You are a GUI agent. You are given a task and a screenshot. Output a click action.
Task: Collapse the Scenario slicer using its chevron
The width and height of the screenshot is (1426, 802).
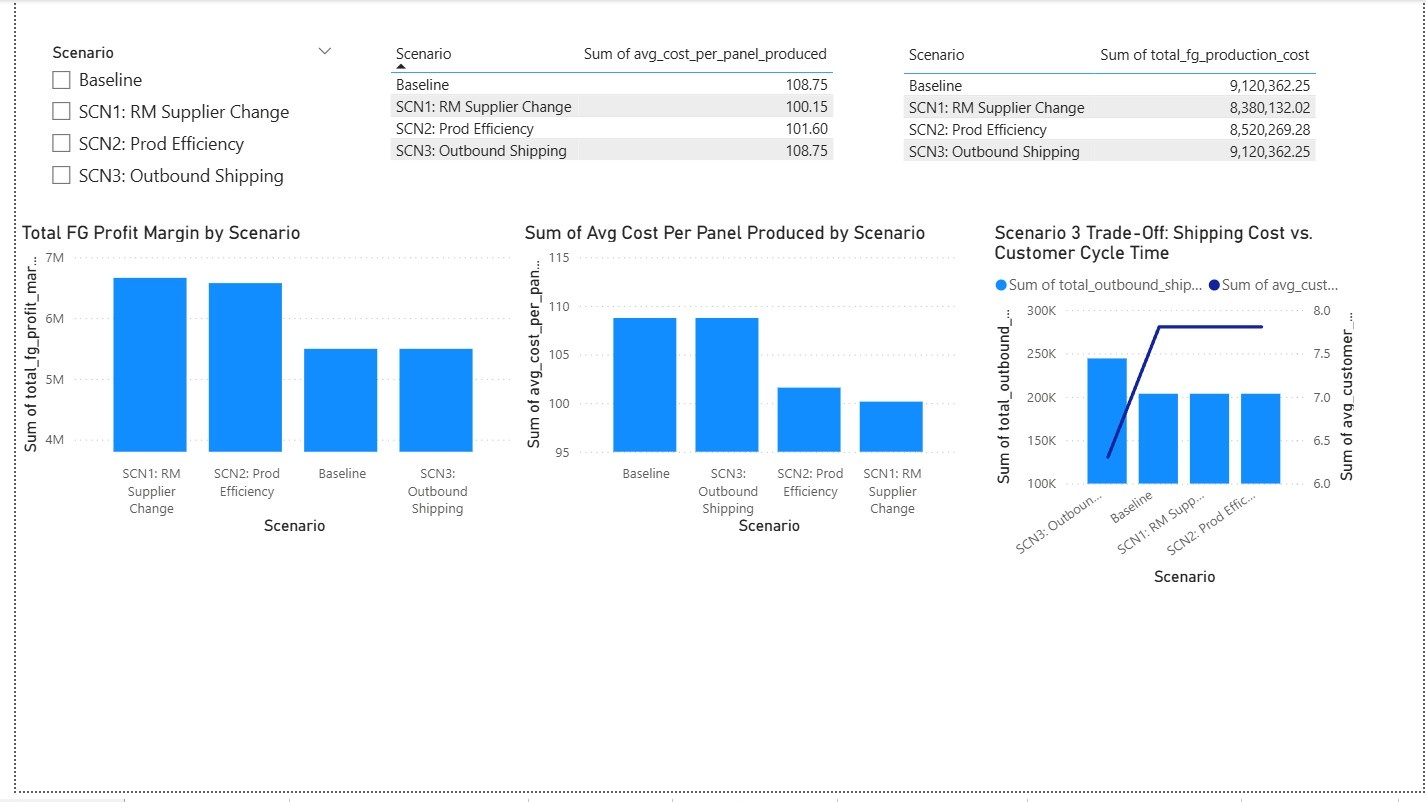click(x=324, y=52)
